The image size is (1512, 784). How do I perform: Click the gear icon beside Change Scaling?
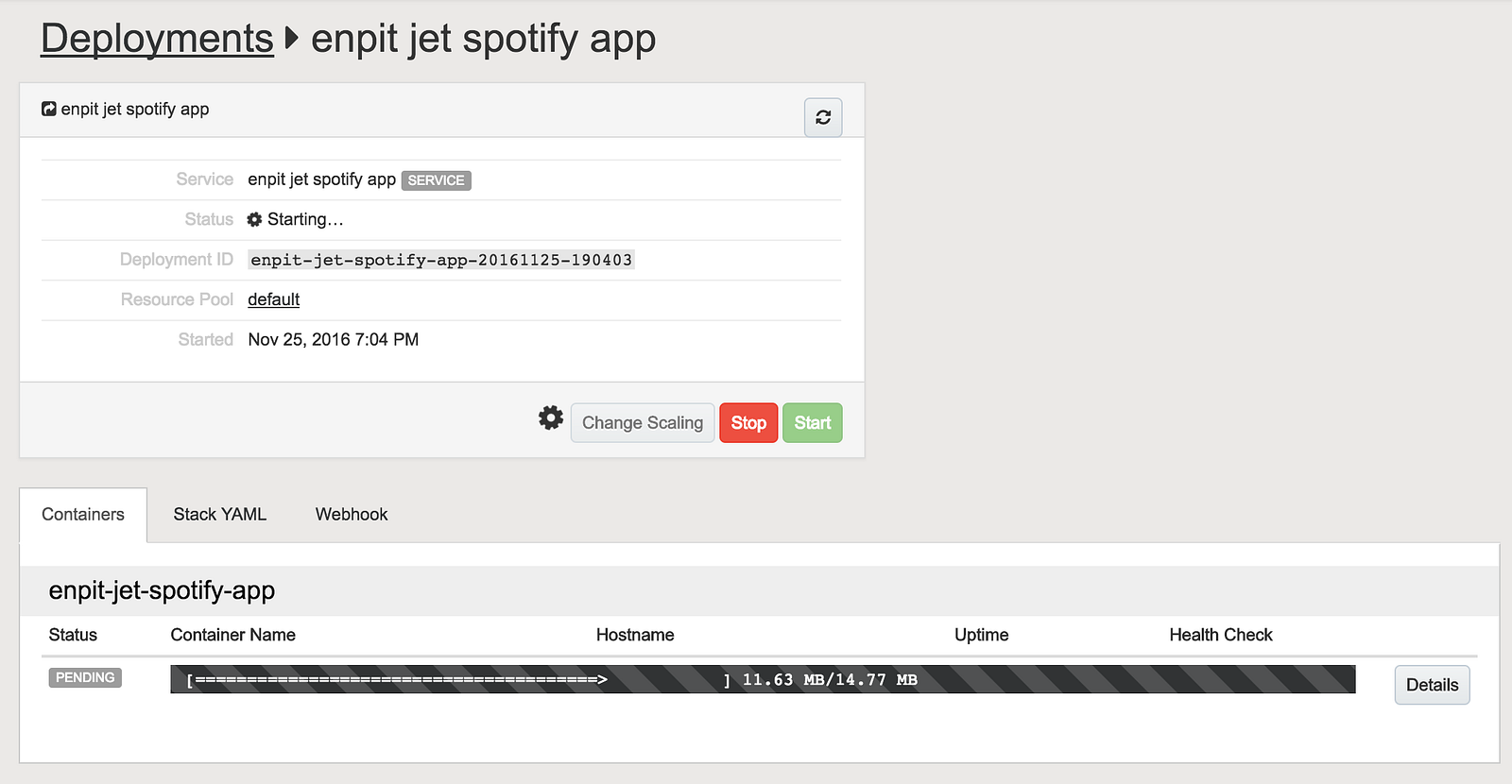[551, 418]
